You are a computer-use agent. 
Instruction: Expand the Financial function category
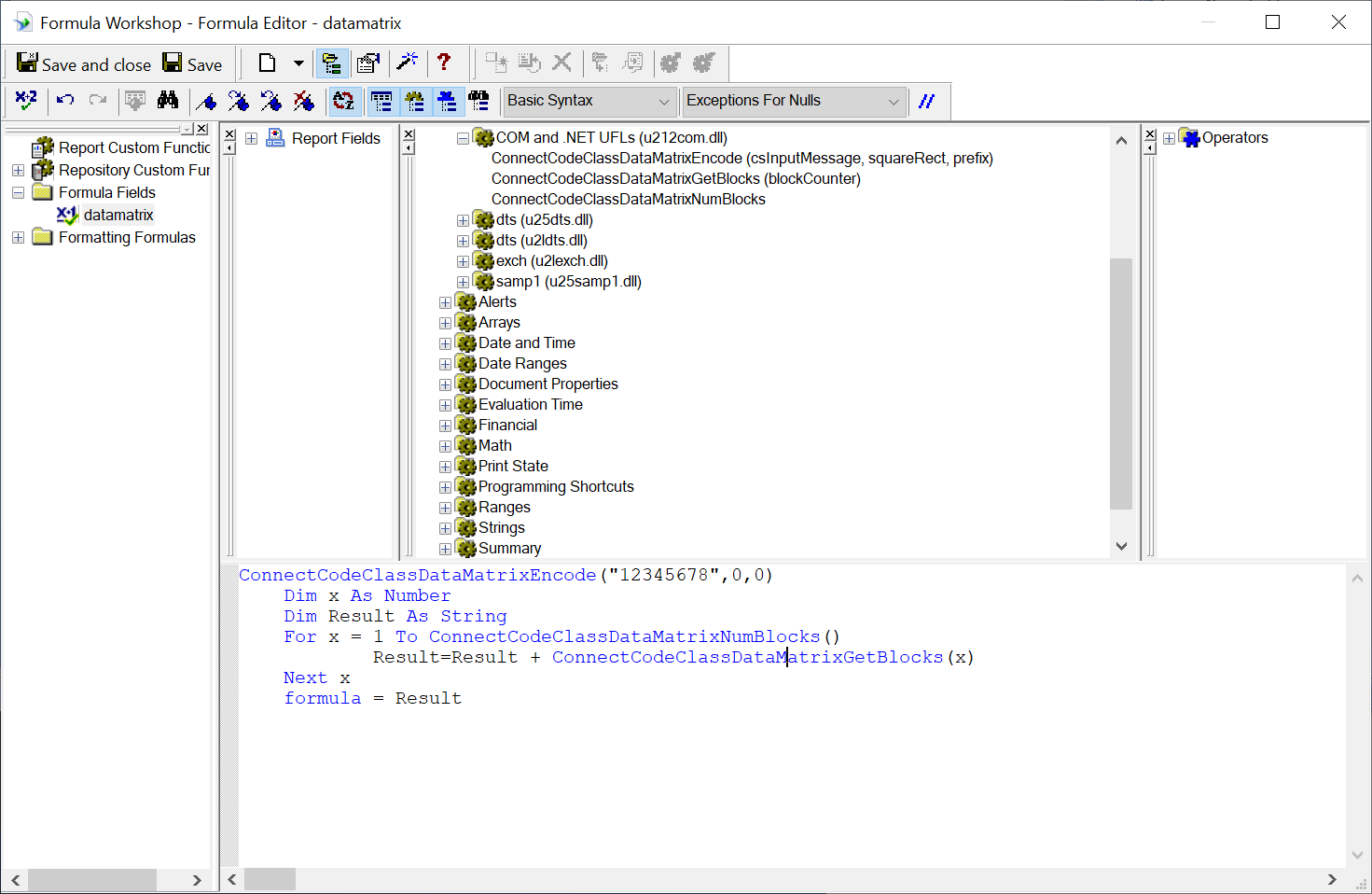445,426
